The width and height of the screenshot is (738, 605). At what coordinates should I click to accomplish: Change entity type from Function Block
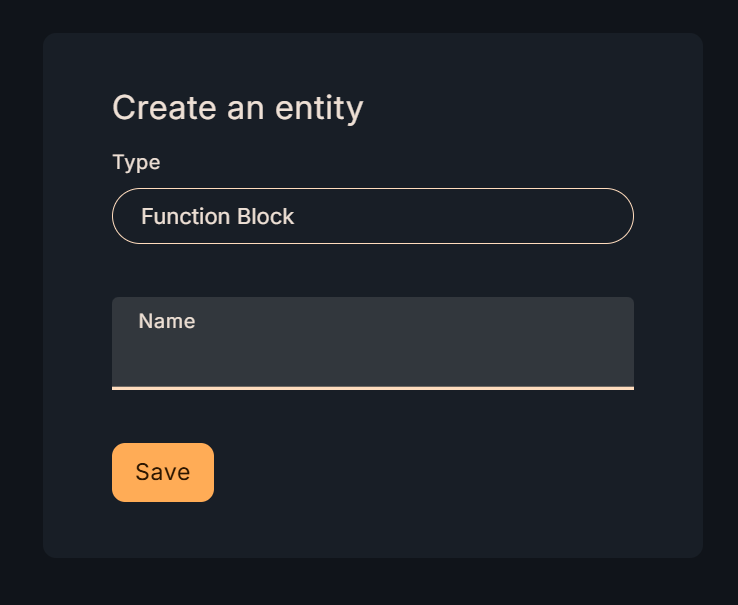pos(372,216)
